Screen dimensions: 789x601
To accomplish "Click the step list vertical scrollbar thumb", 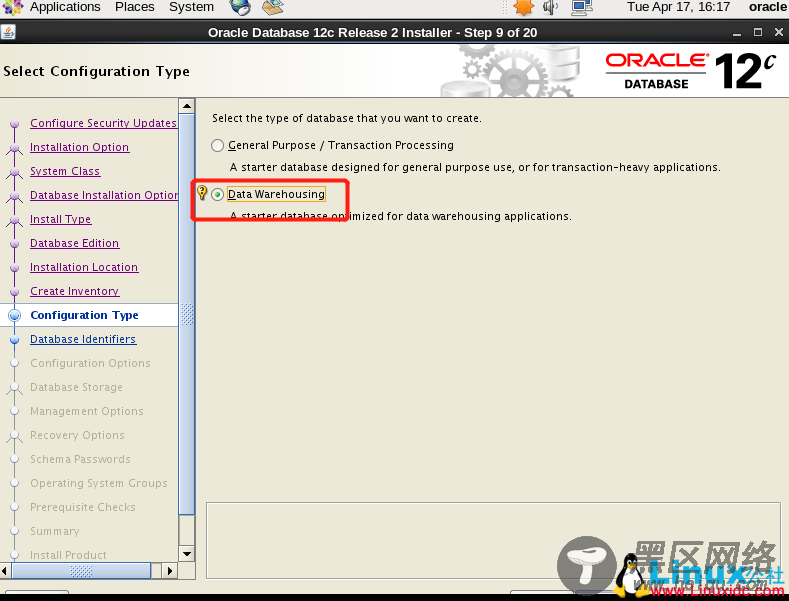I will 187,314.
